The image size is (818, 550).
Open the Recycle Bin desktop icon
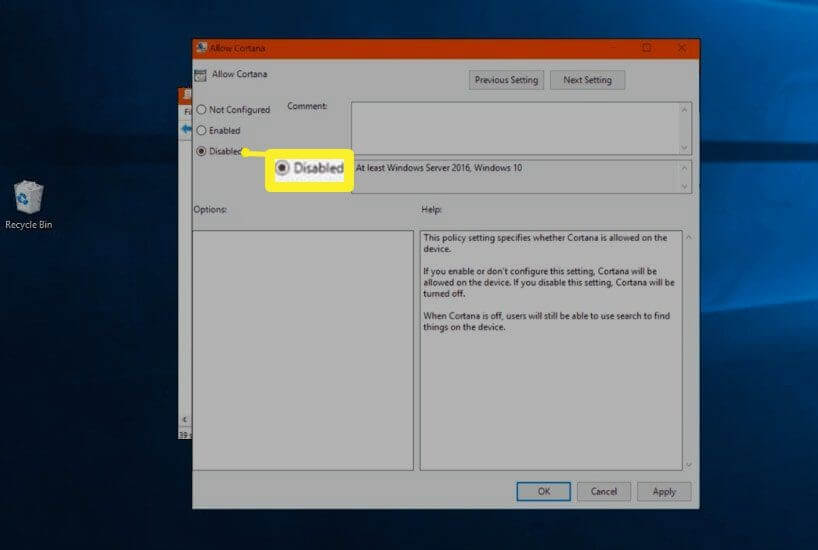(x=28, y=205)
